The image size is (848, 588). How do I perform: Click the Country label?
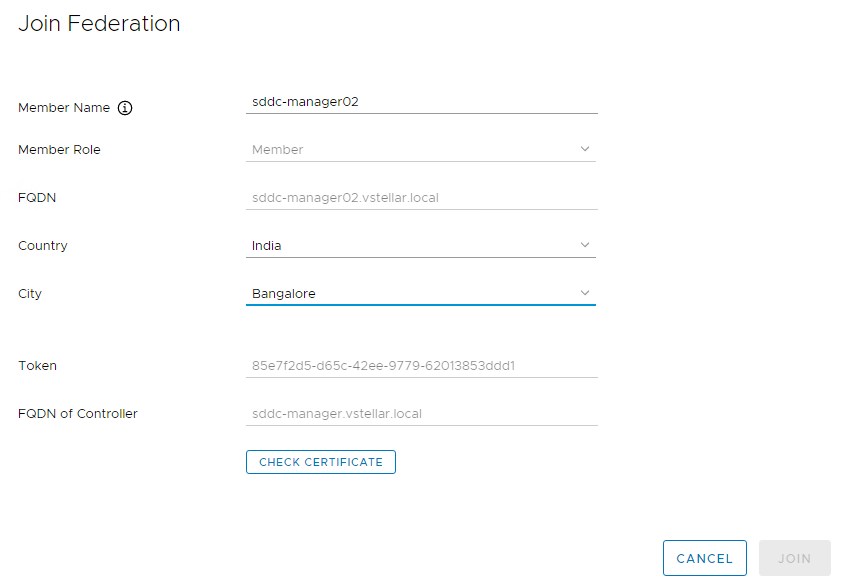43,246
